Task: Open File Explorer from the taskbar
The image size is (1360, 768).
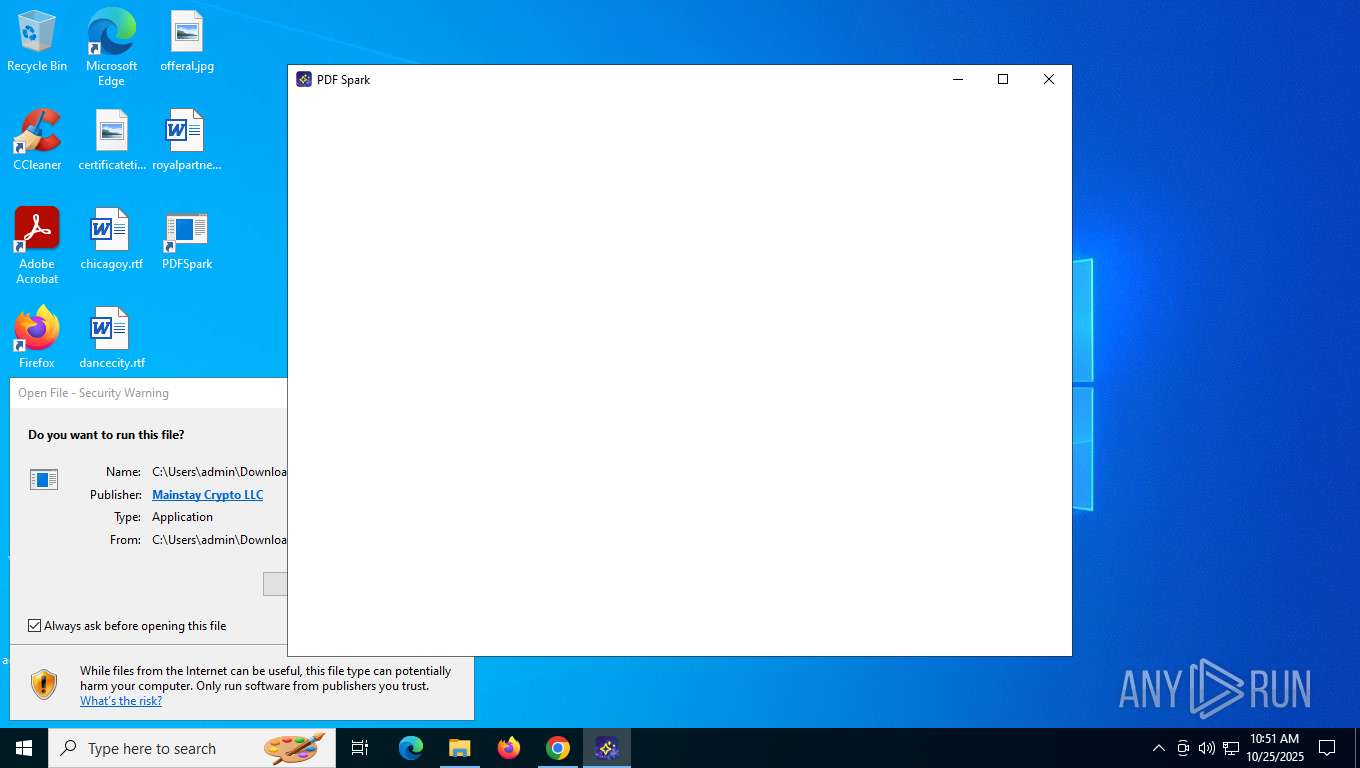Action: pyautogui.click(x=460, y=748)
